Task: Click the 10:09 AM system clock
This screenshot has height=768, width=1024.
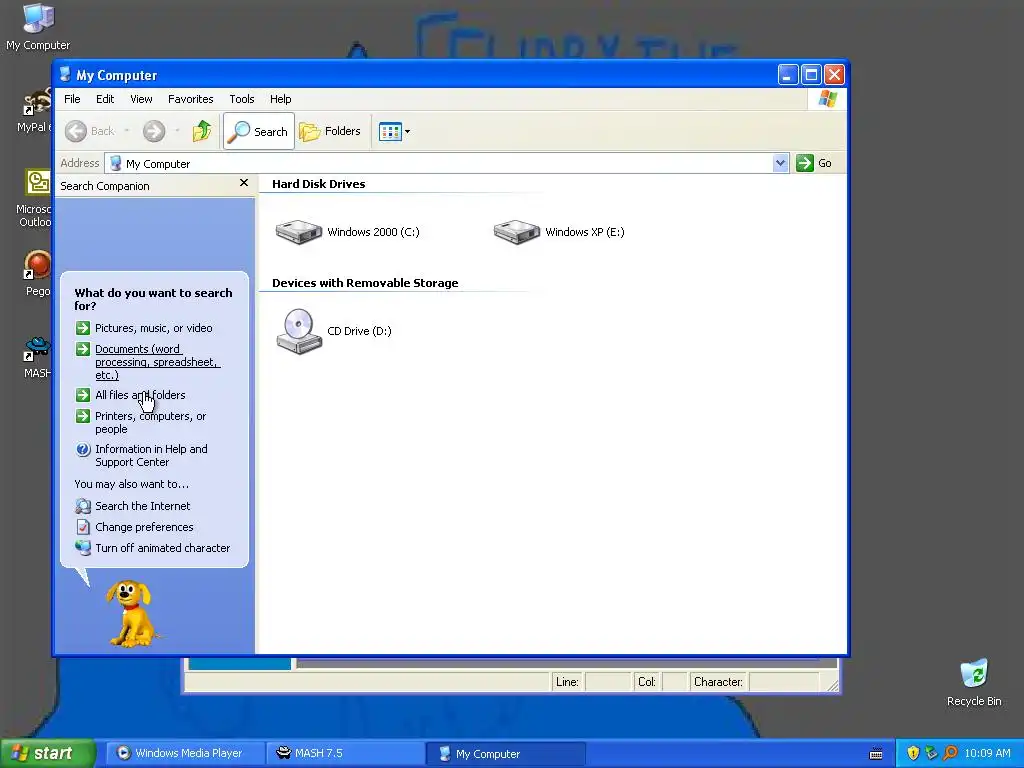Action: pos(987,753)
